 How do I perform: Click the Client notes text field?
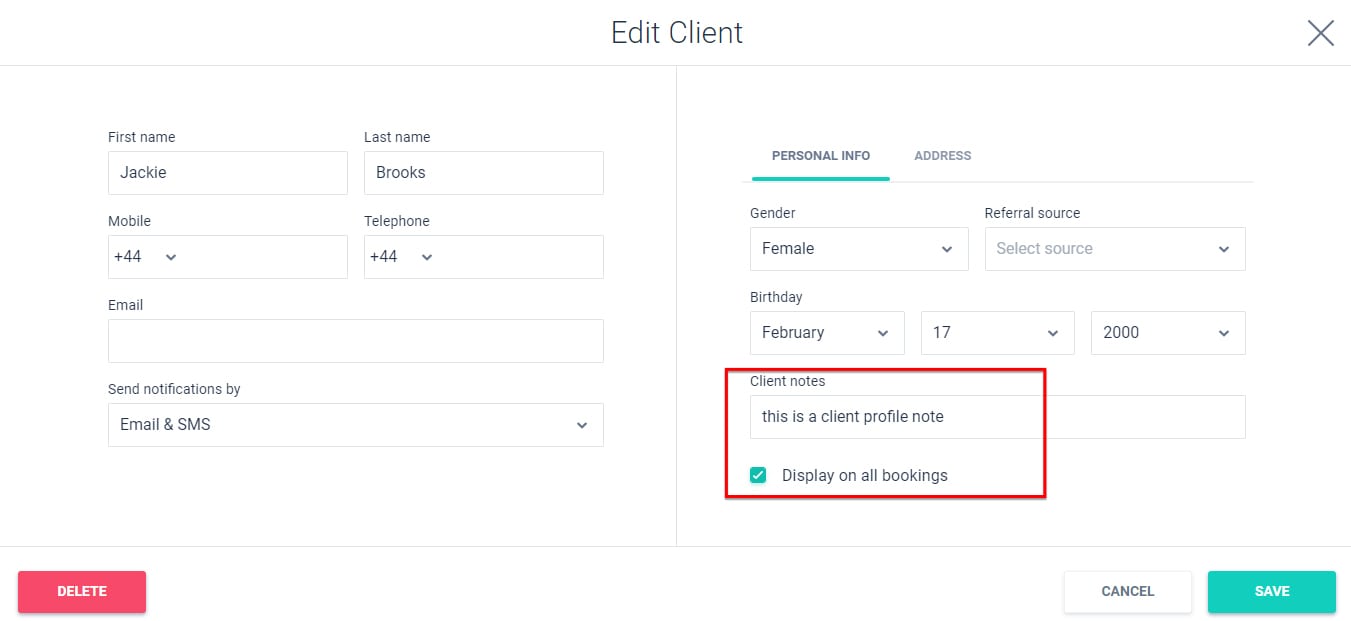click(998, 417)
